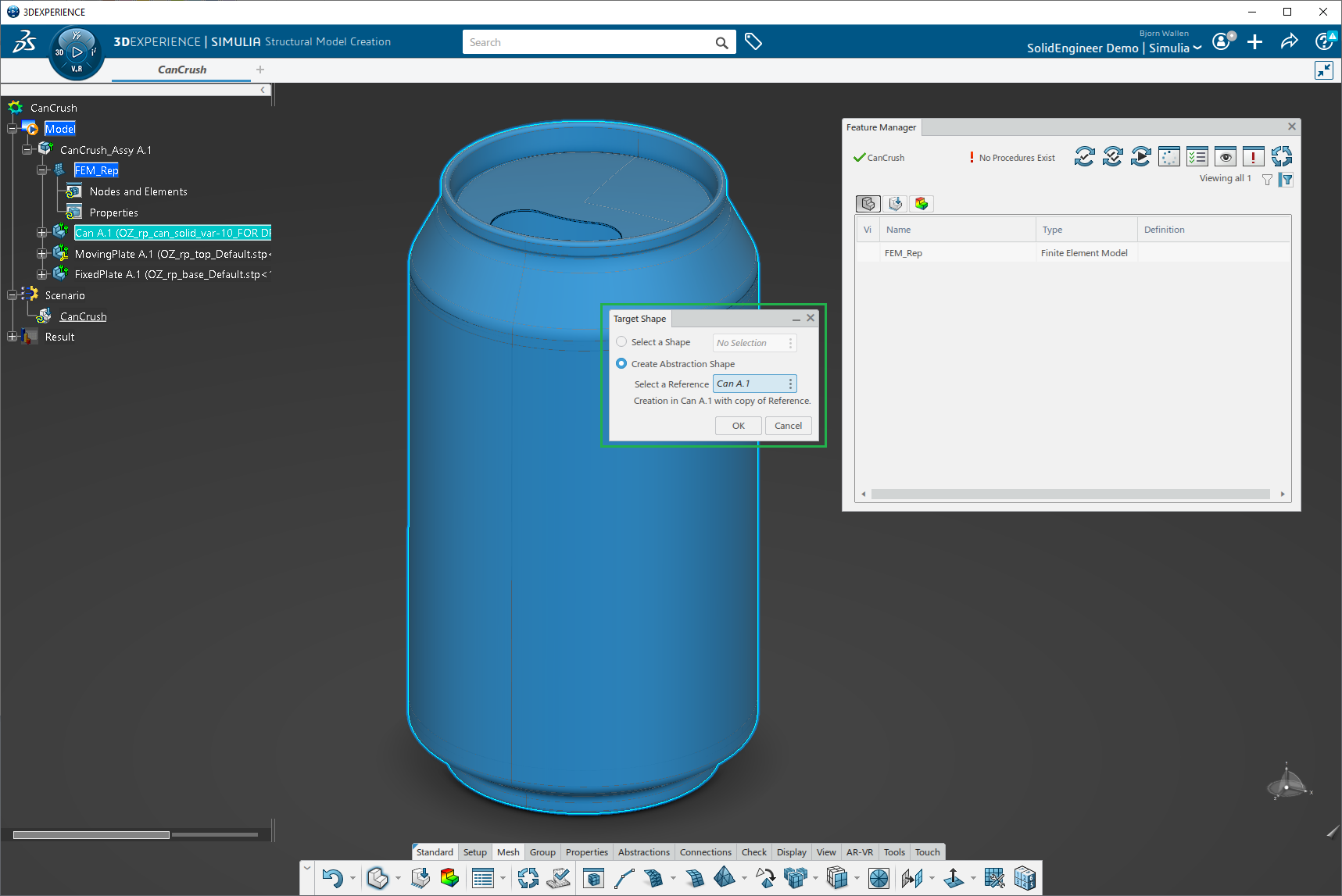Viewport: 1342px width, 896px height.
Task: Toggle the active blue filter button
Action: click(x=1287, y=179)
